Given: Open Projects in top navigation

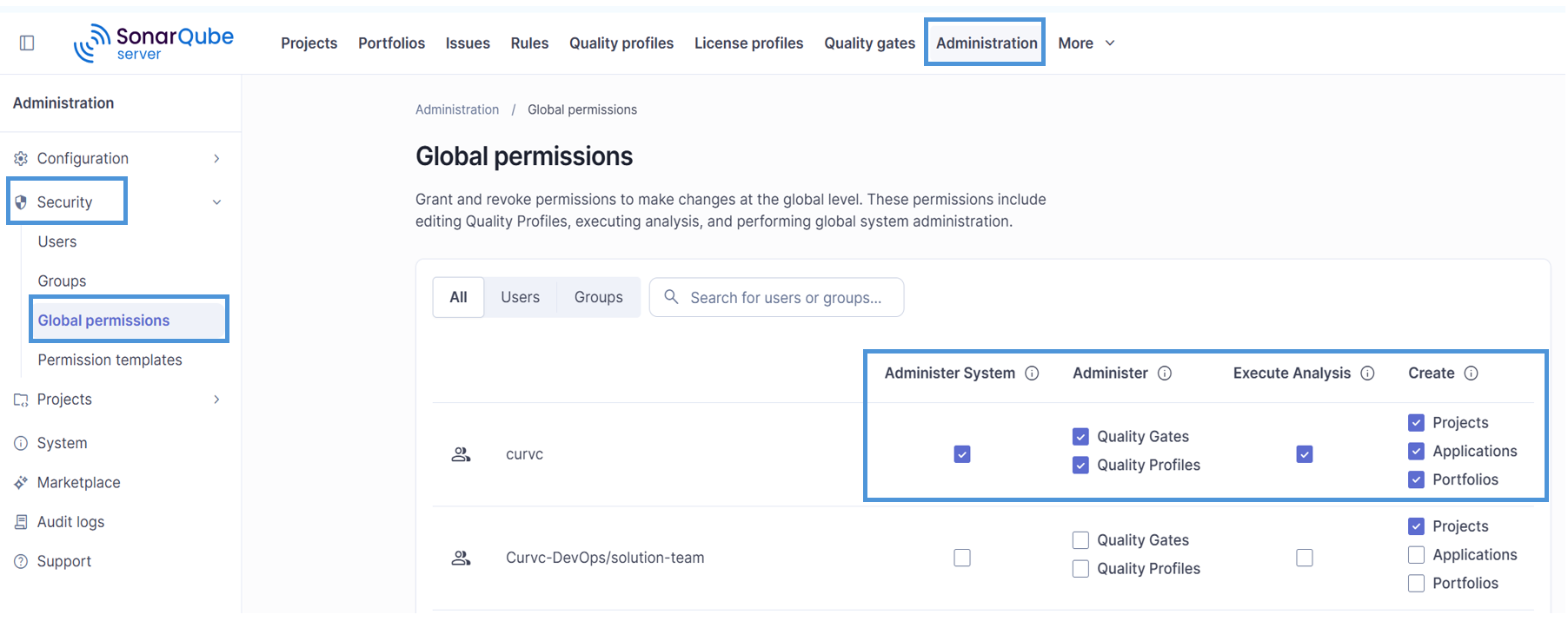Looking at the screenshot, I should pos(309,43).
